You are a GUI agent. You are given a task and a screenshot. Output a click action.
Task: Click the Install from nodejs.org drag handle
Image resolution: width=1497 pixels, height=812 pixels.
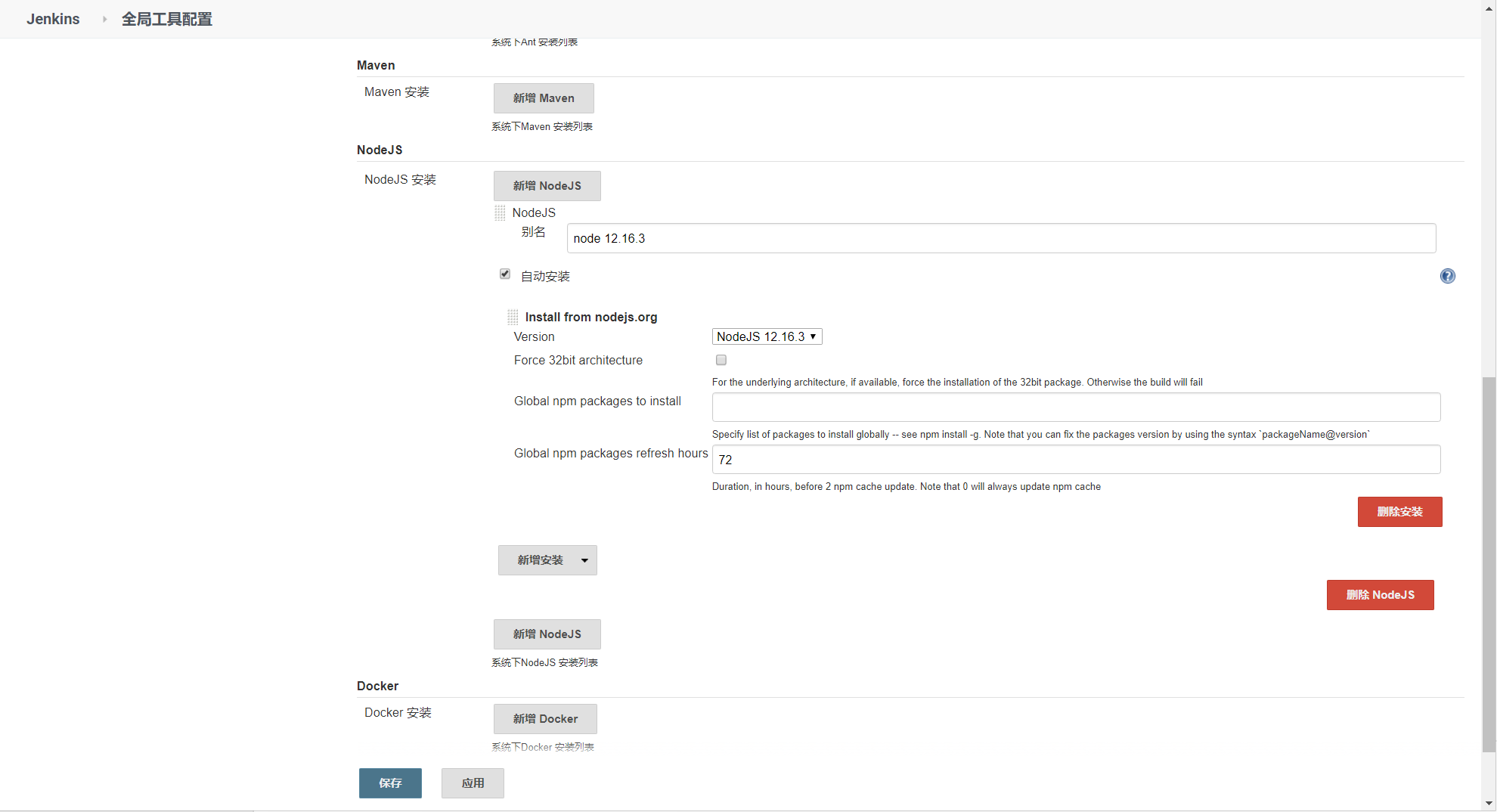513,317
